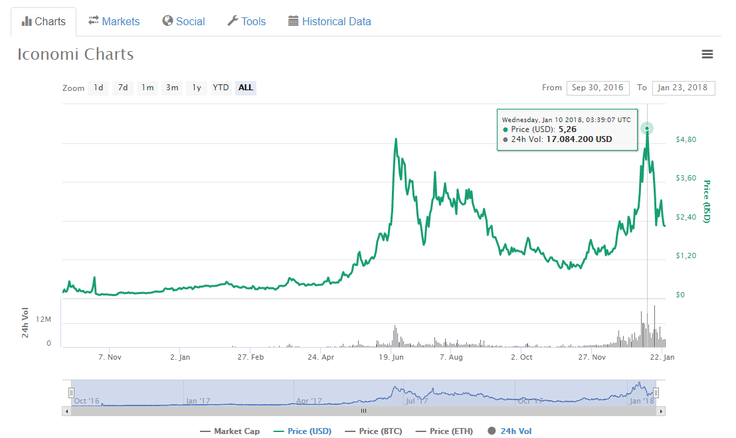Click the navigator scrollbar right arrow
The image size is (736, 438).
coord(661,411)
